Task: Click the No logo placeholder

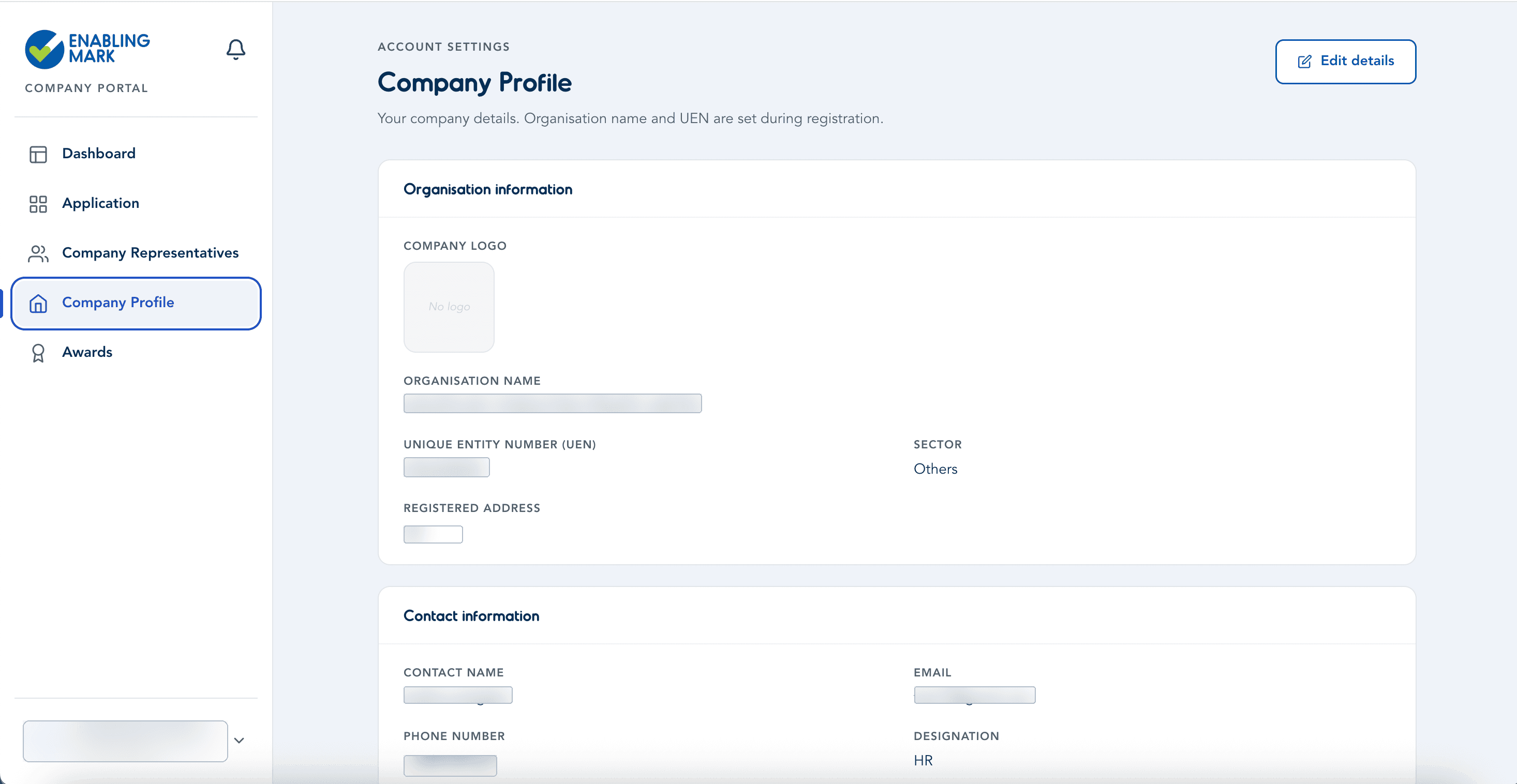Action: click(x=449, y=307)
